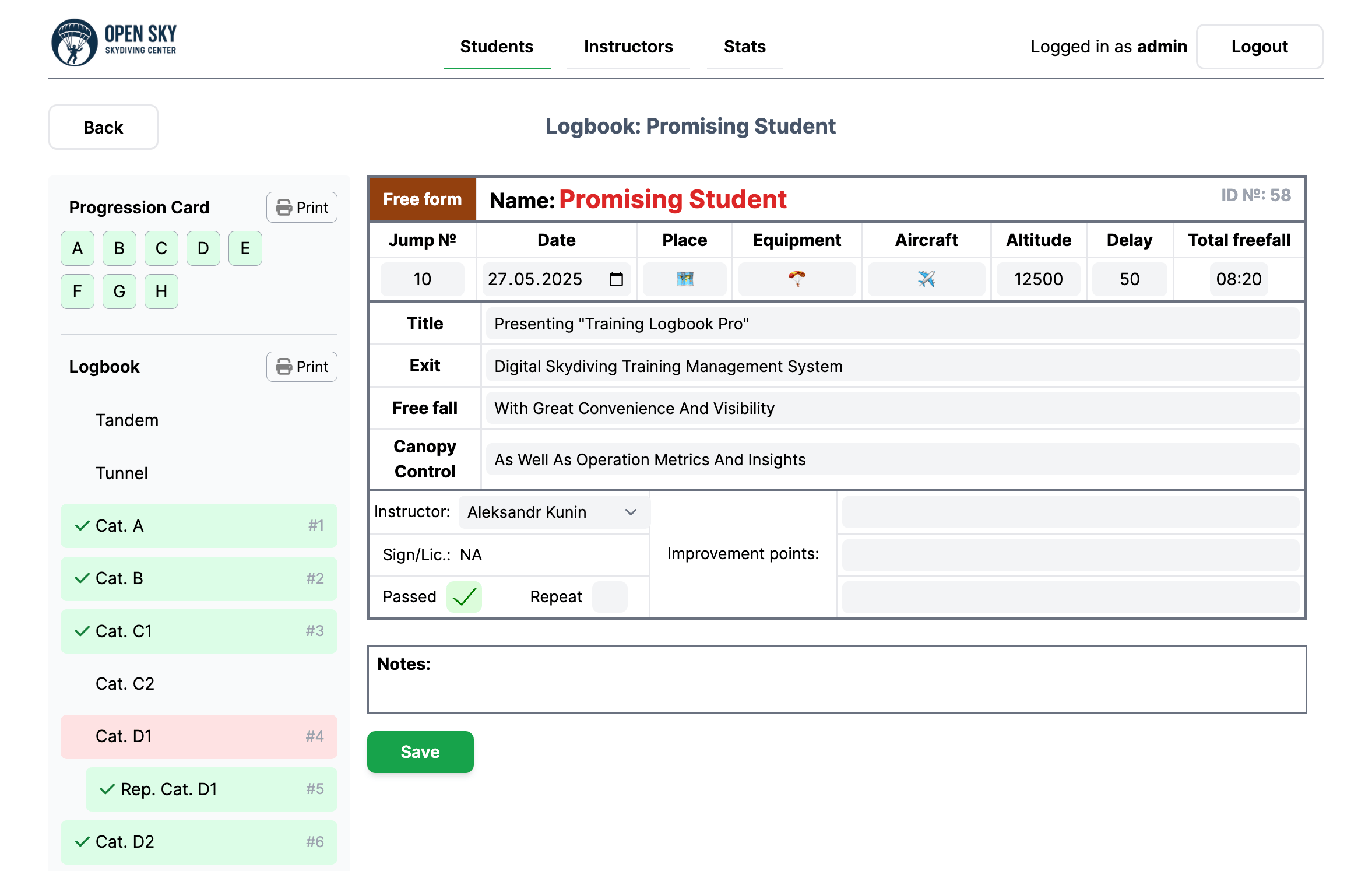1372x871 pixels.
Task: Click the printer icon next to Progression Card
Action: pos(284,207)
